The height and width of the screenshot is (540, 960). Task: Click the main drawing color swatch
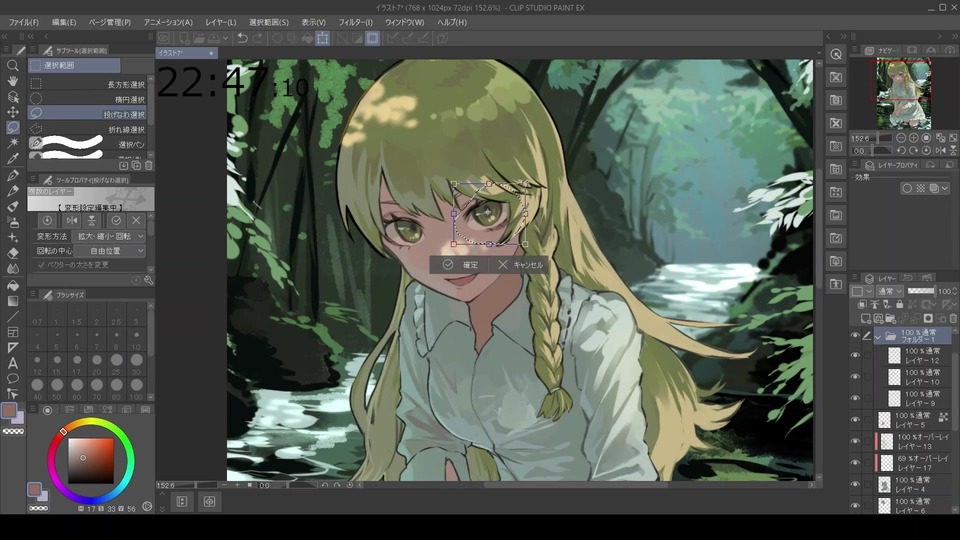(9, 410)
